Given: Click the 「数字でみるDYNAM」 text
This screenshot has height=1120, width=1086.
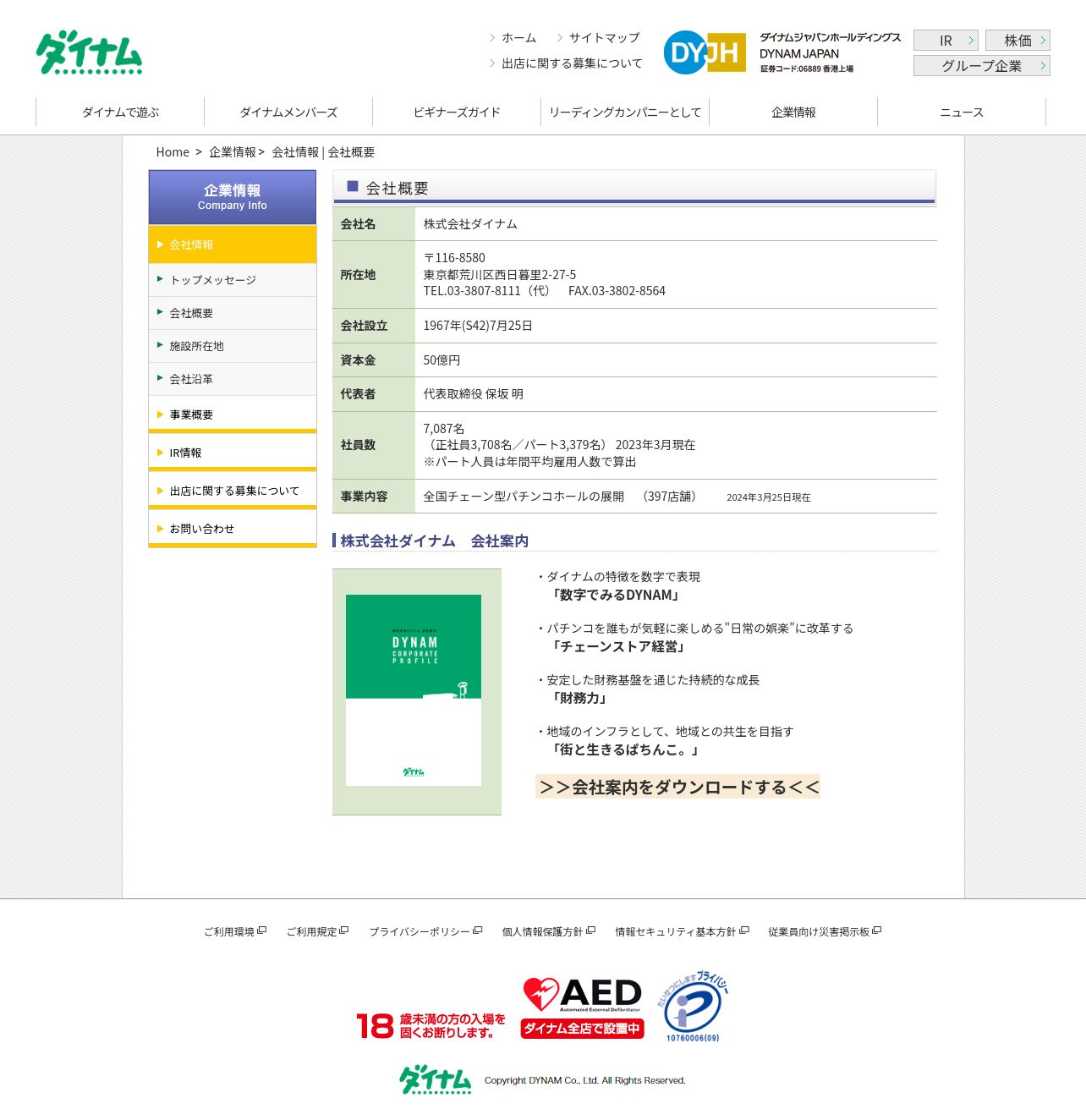Looking at the screenshot, I should point(616,596).
